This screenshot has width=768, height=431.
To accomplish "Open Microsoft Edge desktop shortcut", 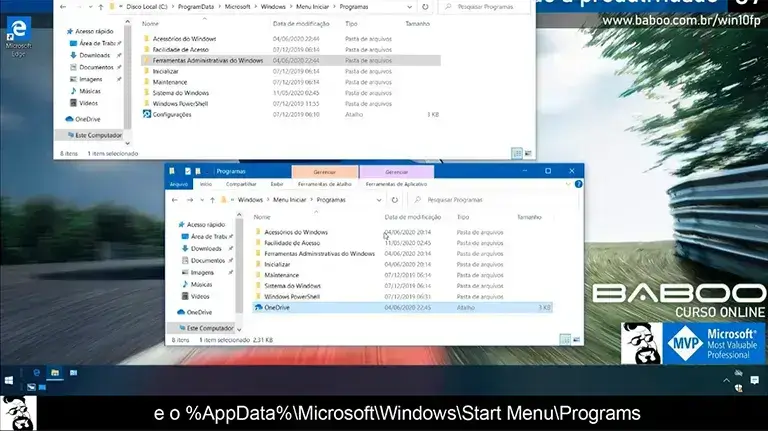I will click(19, 37).
